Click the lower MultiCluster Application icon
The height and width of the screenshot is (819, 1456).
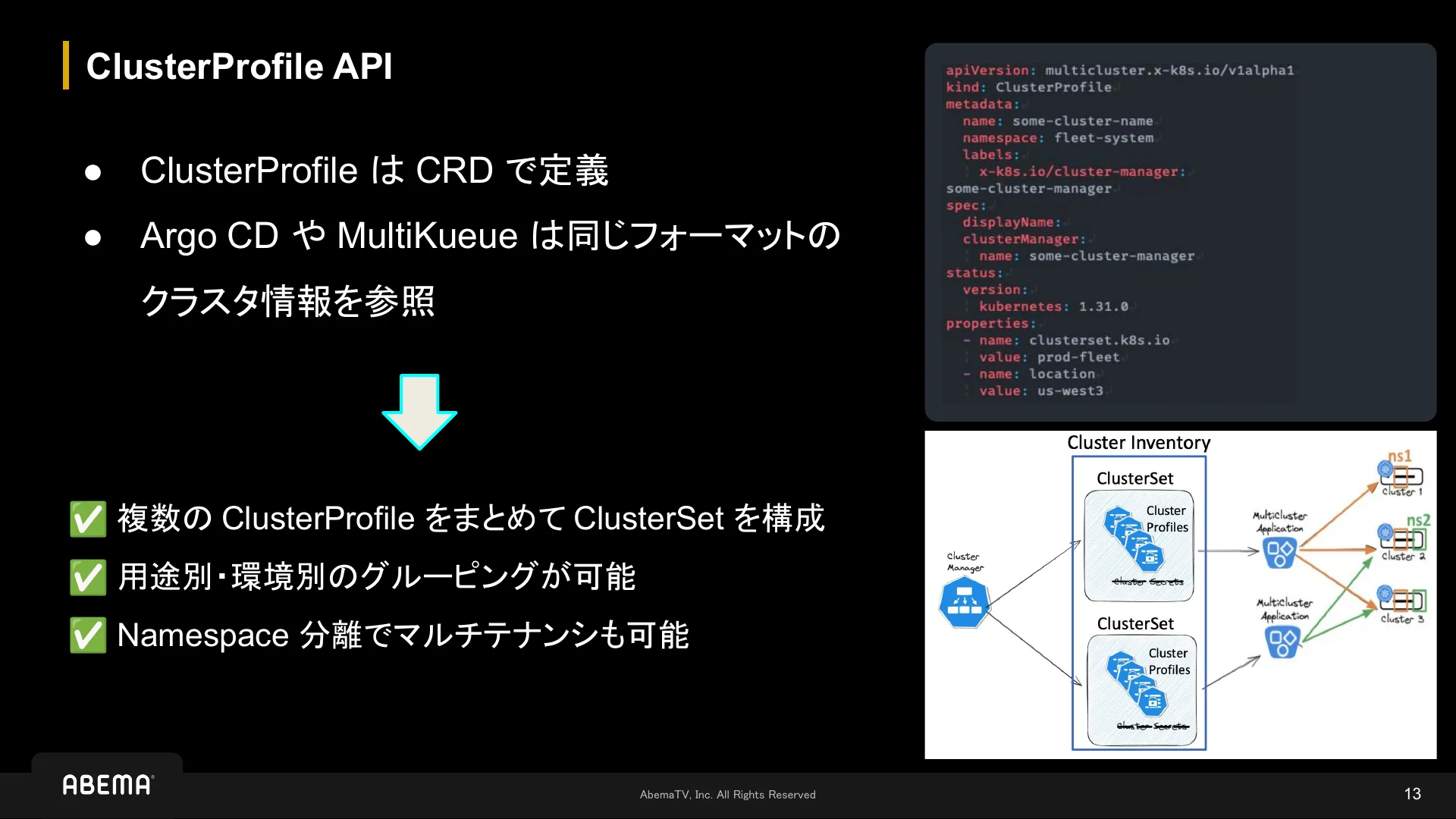[x=1282, y=643]
